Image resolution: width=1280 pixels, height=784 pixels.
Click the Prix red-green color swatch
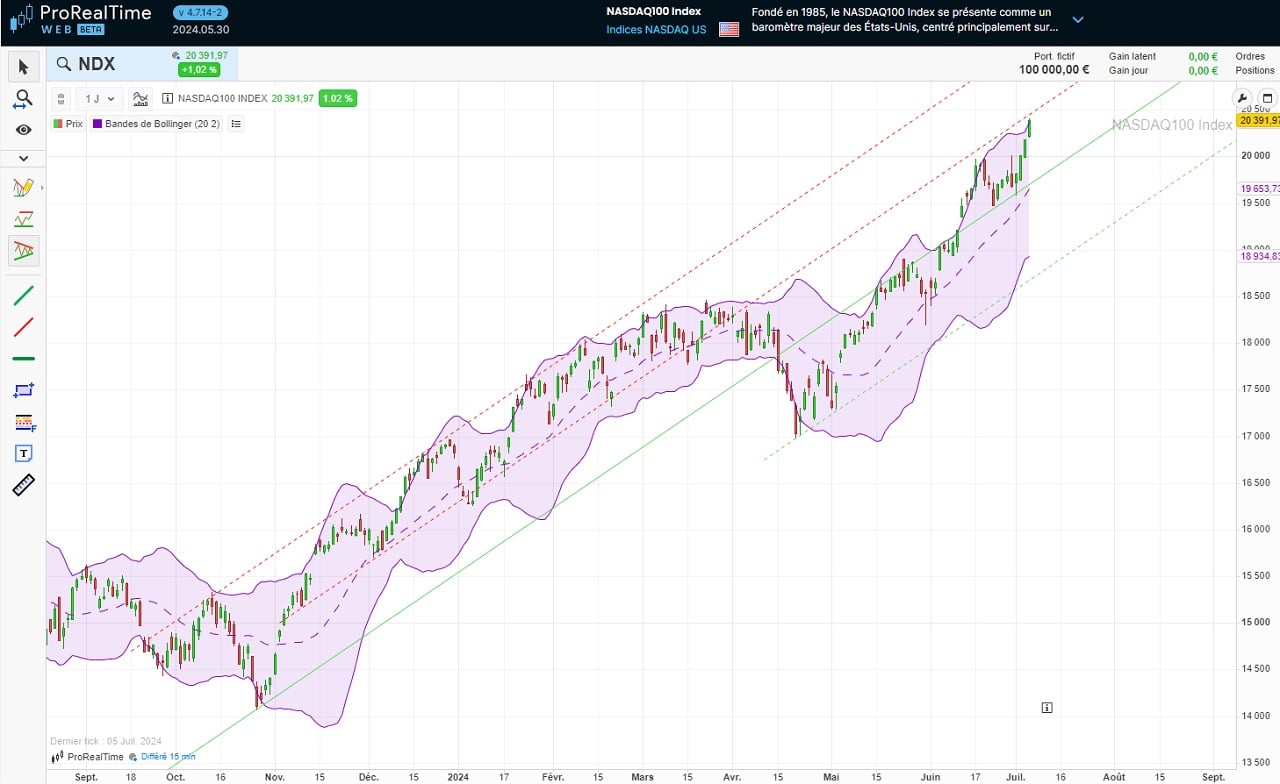(x=57, y=124)
